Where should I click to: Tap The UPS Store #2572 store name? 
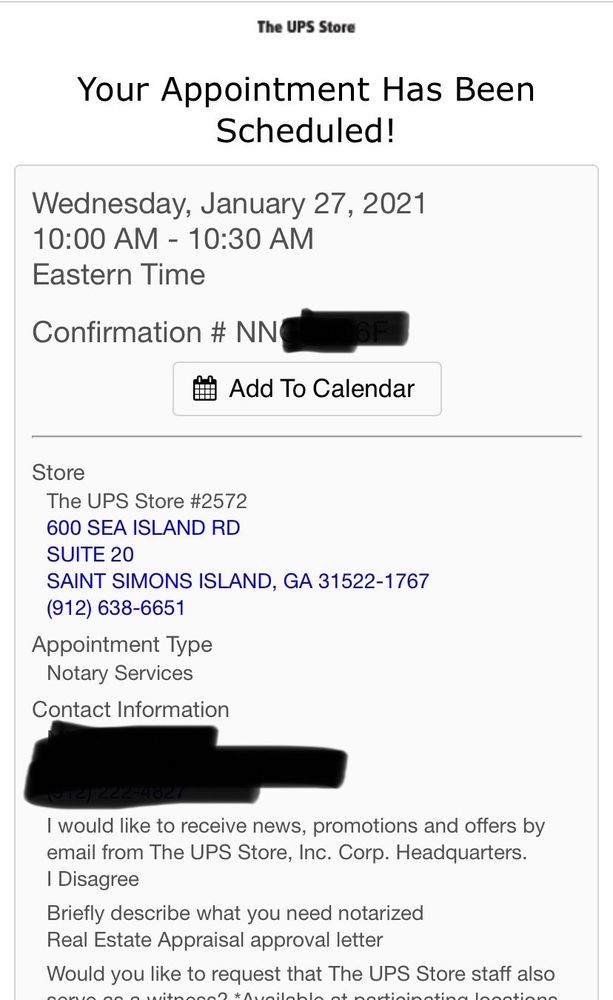(x=146, y=500)
